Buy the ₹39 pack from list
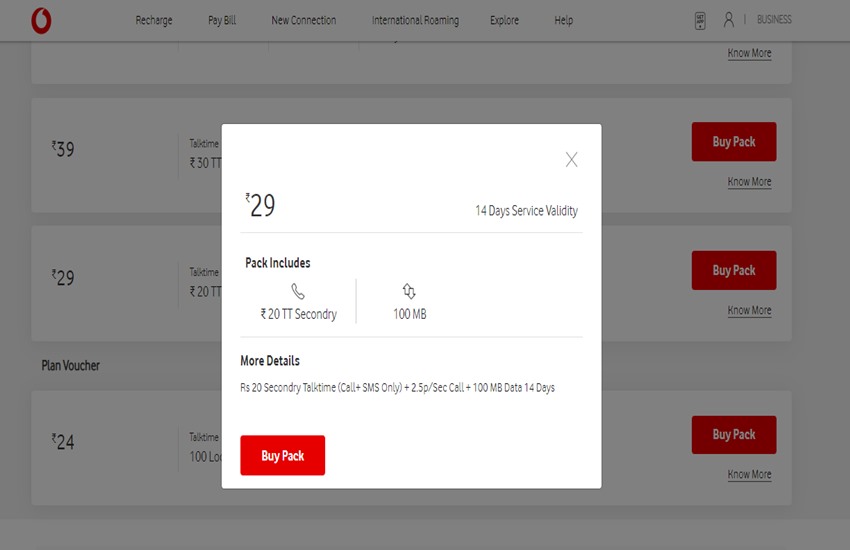 (x=733, y=142)
